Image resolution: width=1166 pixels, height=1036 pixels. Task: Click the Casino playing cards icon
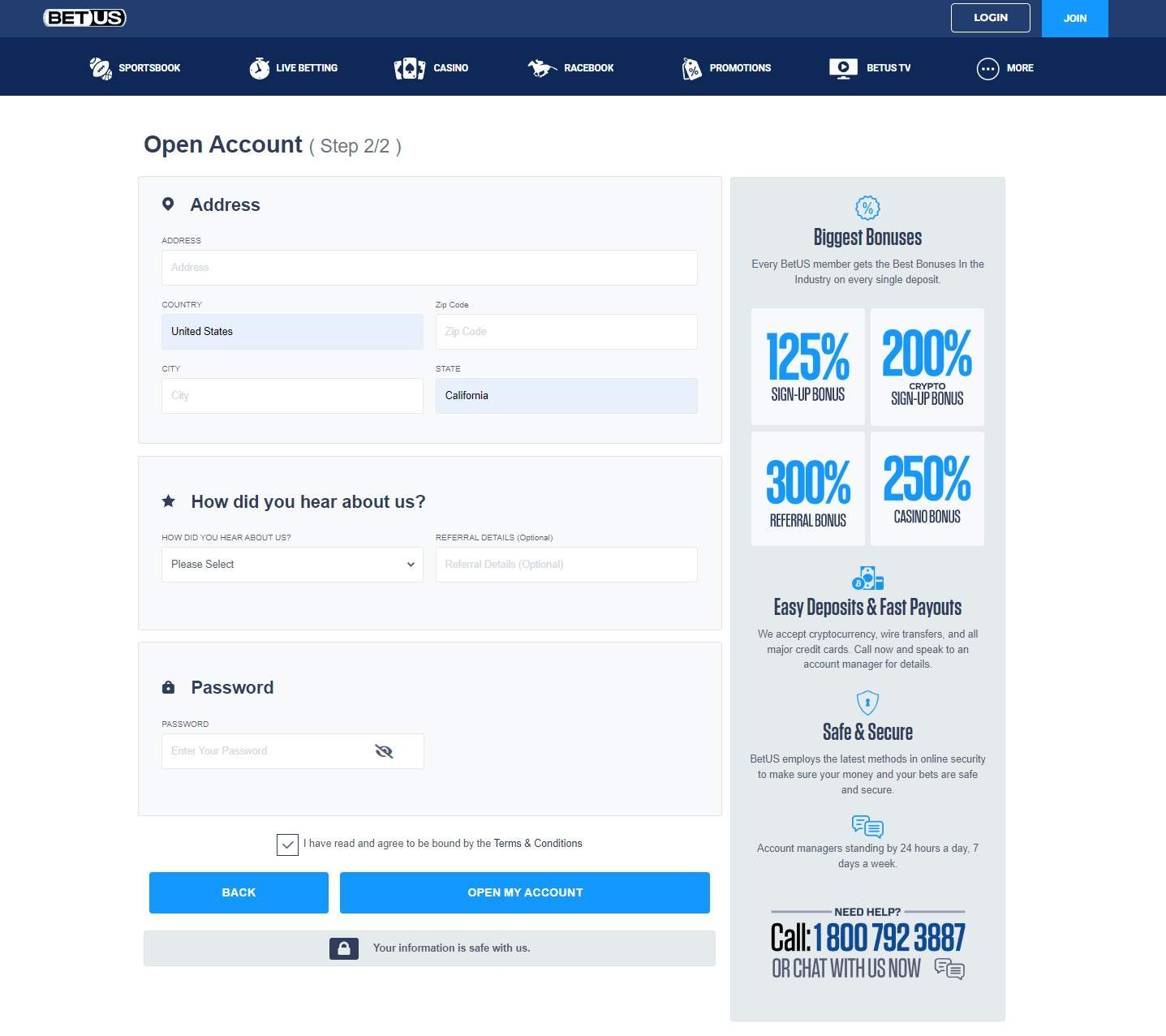coord(409,68)
